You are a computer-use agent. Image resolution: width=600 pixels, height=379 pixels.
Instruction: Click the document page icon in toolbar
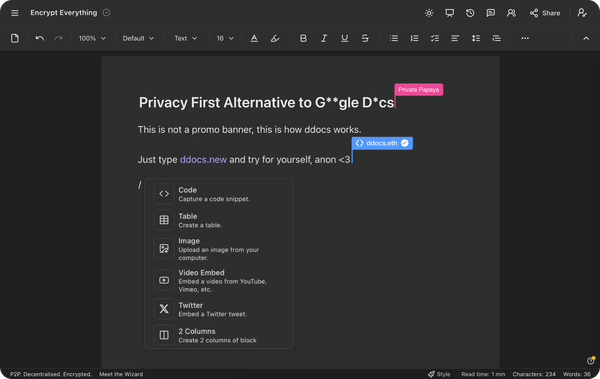coord(15,38)
